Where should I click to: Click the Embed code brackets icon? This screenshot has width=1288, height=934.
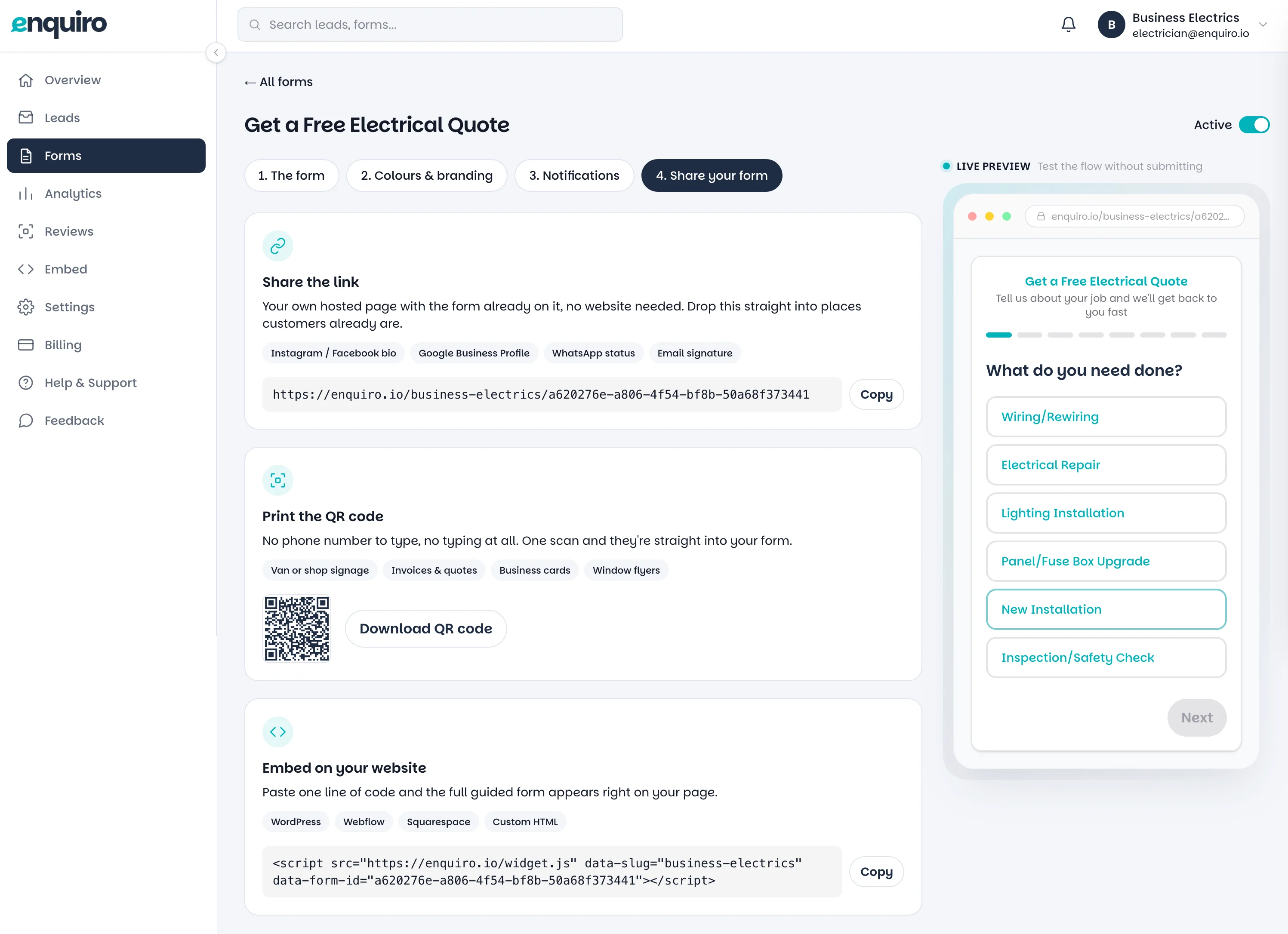tap(25, 269)
